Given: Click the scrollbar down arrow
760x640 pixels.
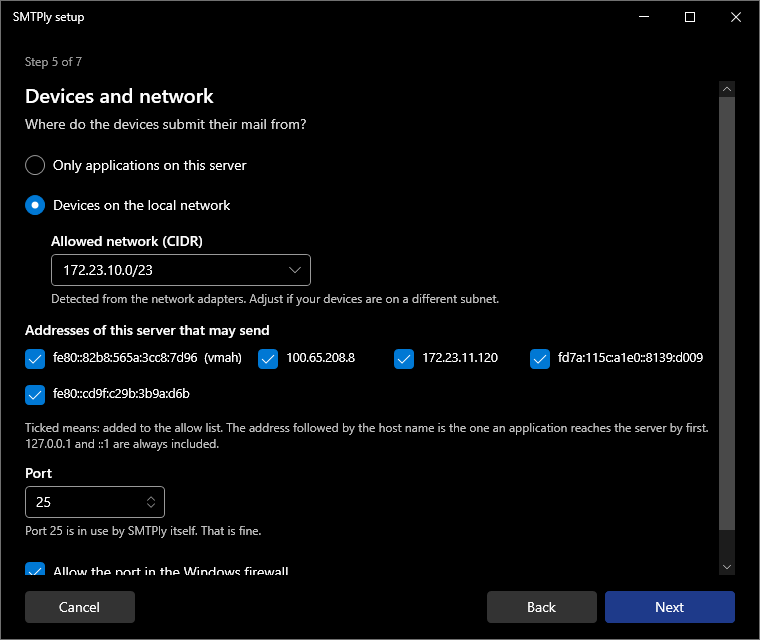Looking at the screenshot, I should (x=727, y=567).
